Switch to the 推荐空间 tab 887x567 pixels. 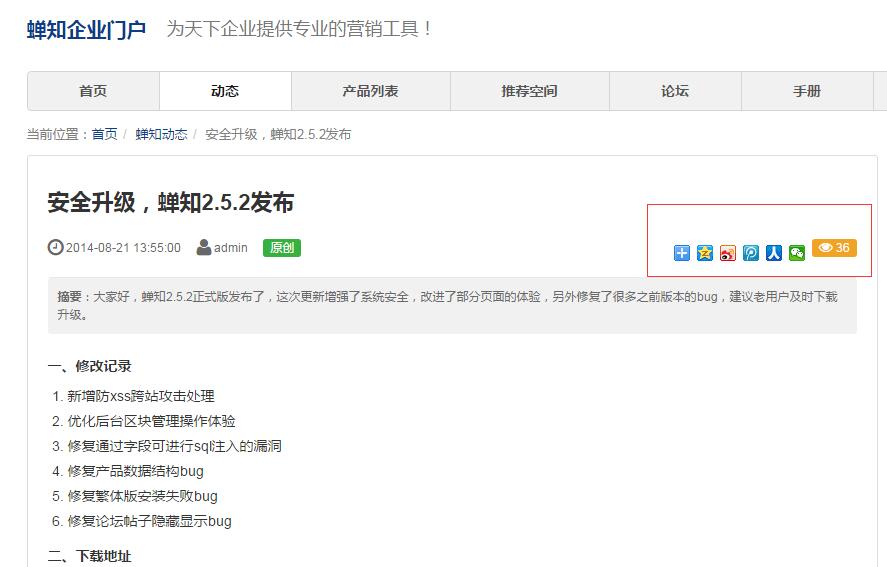(x=529, y=91)
